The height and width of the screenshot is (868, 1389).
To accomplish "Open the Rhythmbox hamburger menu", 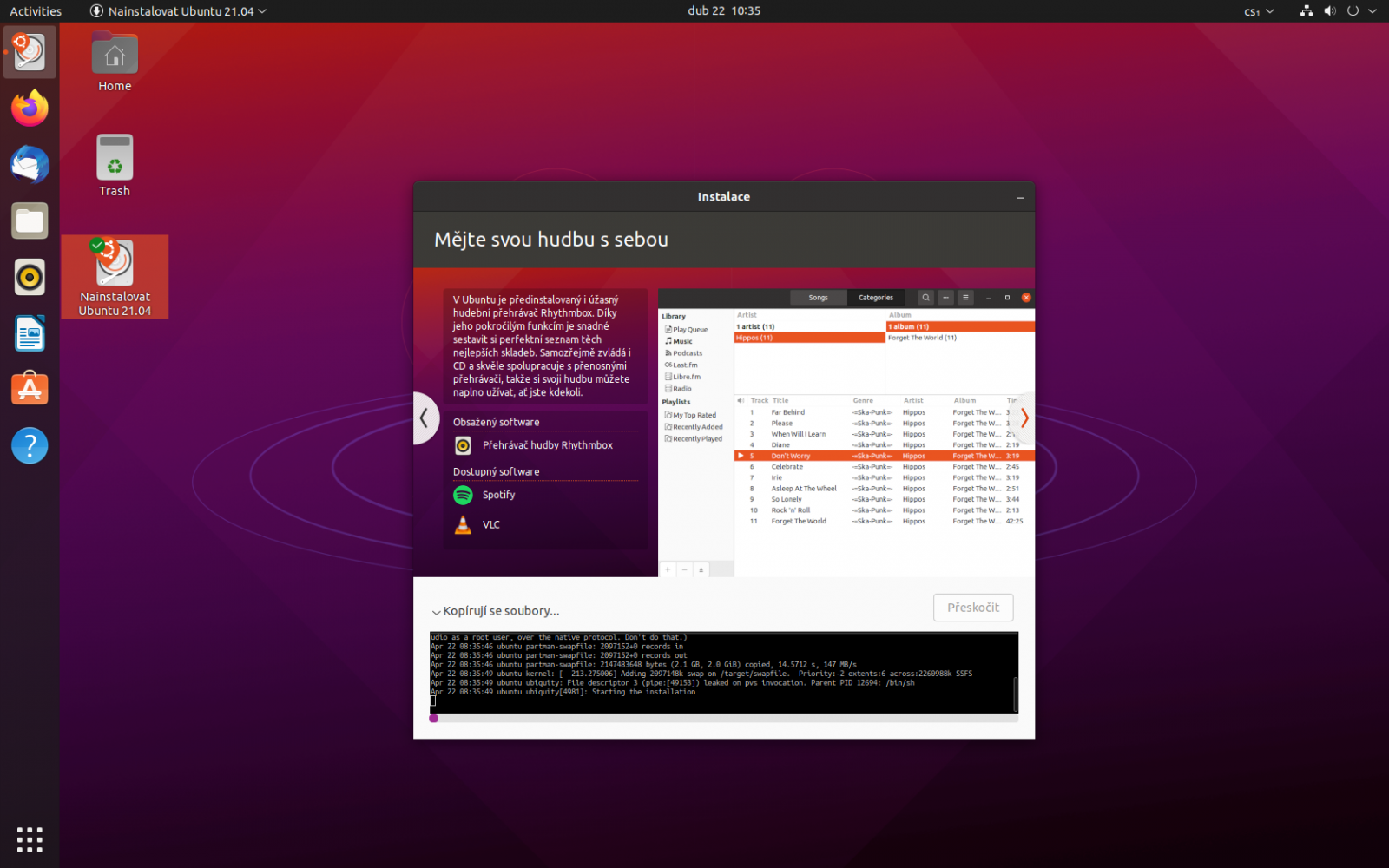I will (965, 297).
